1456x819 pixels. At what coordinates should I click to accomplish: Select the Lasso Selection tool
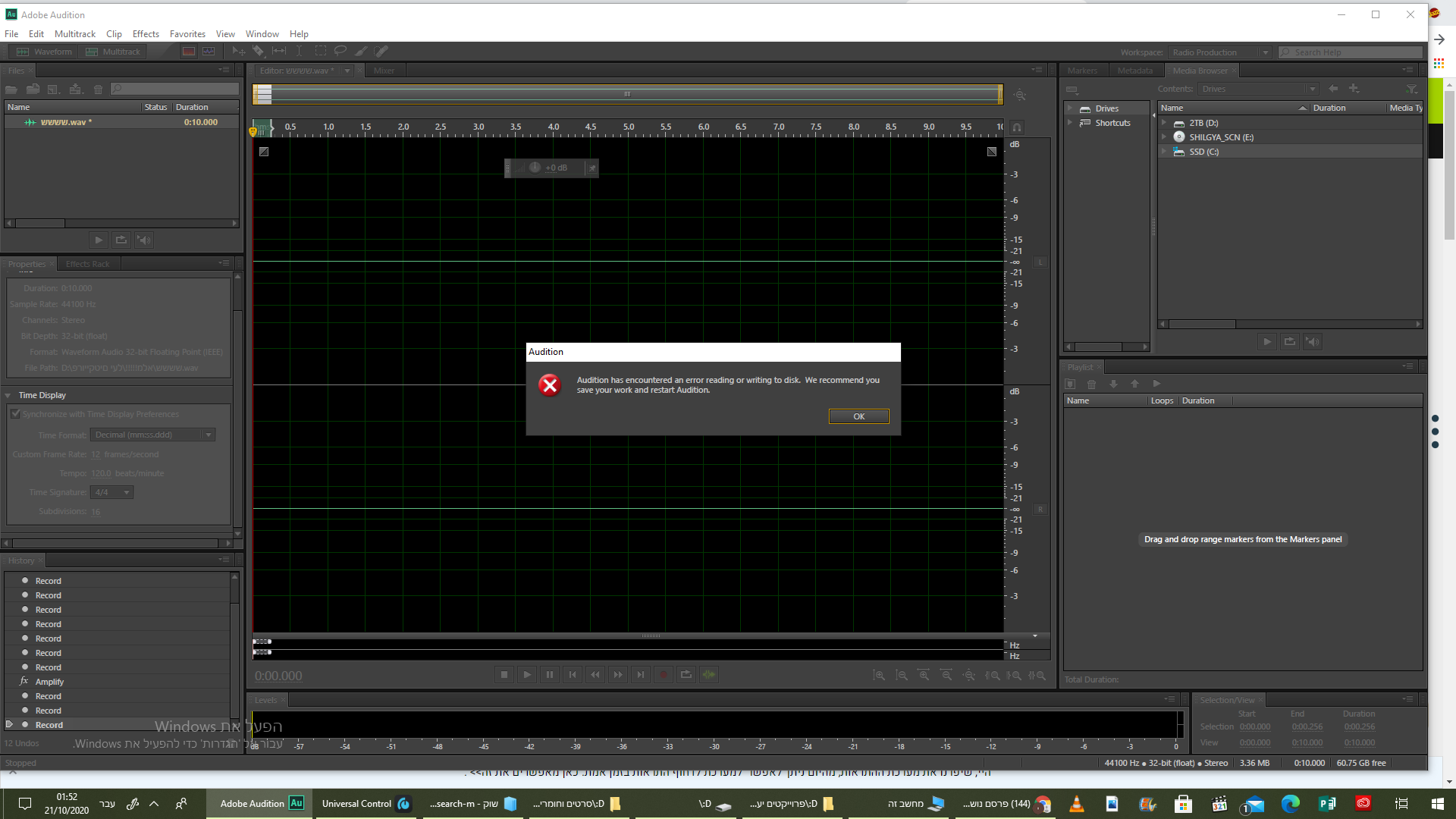click(x=340, y=52)
